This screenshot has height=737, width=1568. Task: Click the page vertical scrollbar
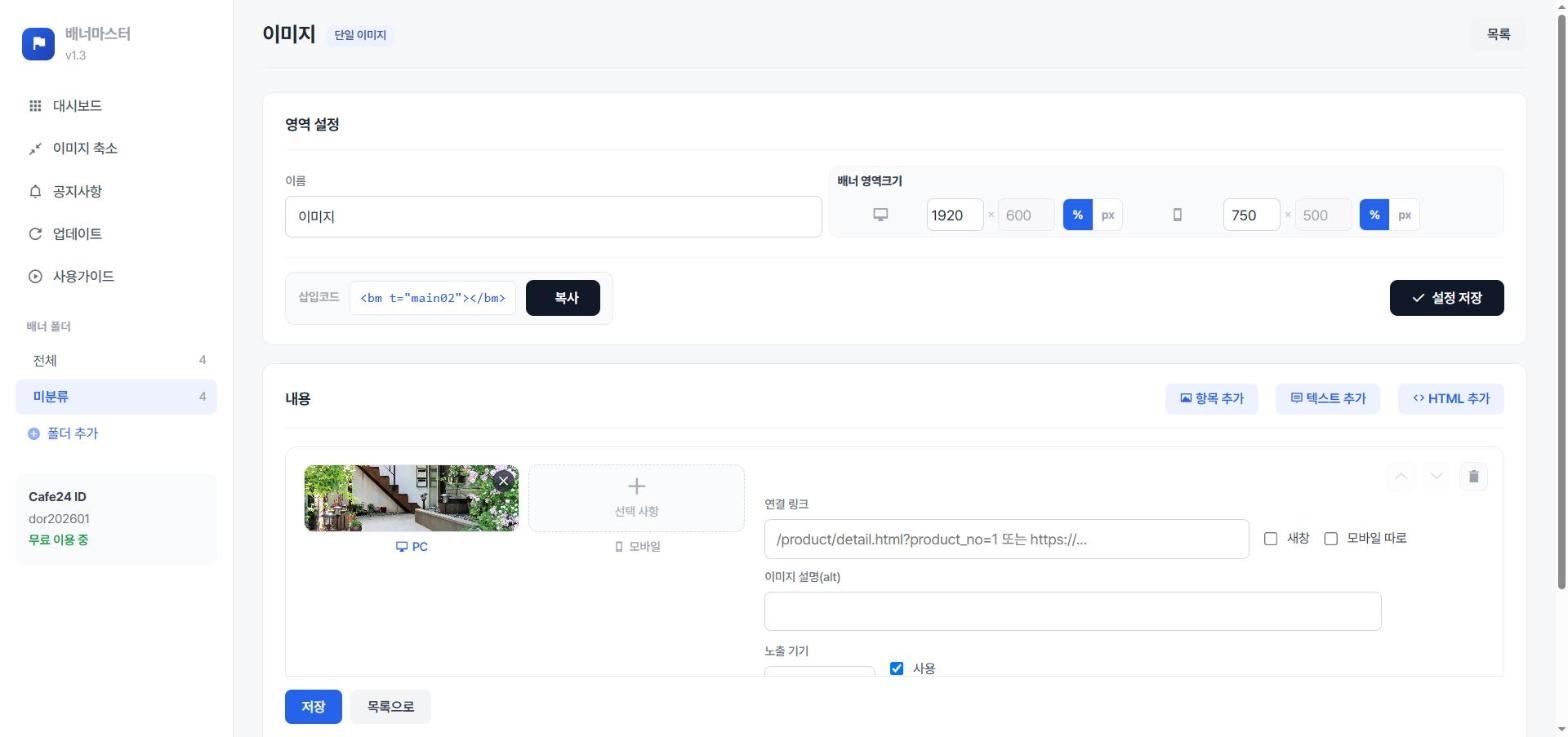pos(1562,300)
